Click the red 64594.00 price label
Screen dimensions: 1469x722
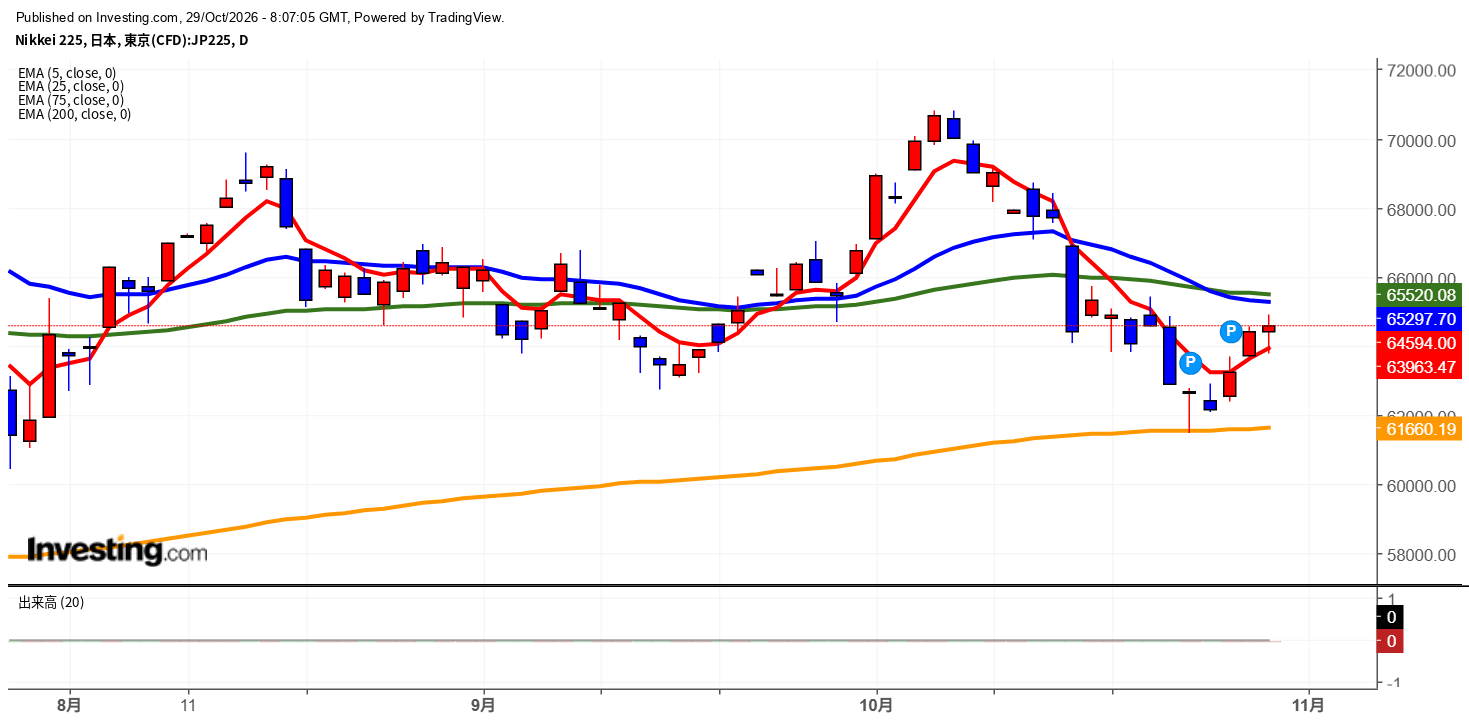[1420, 343]
